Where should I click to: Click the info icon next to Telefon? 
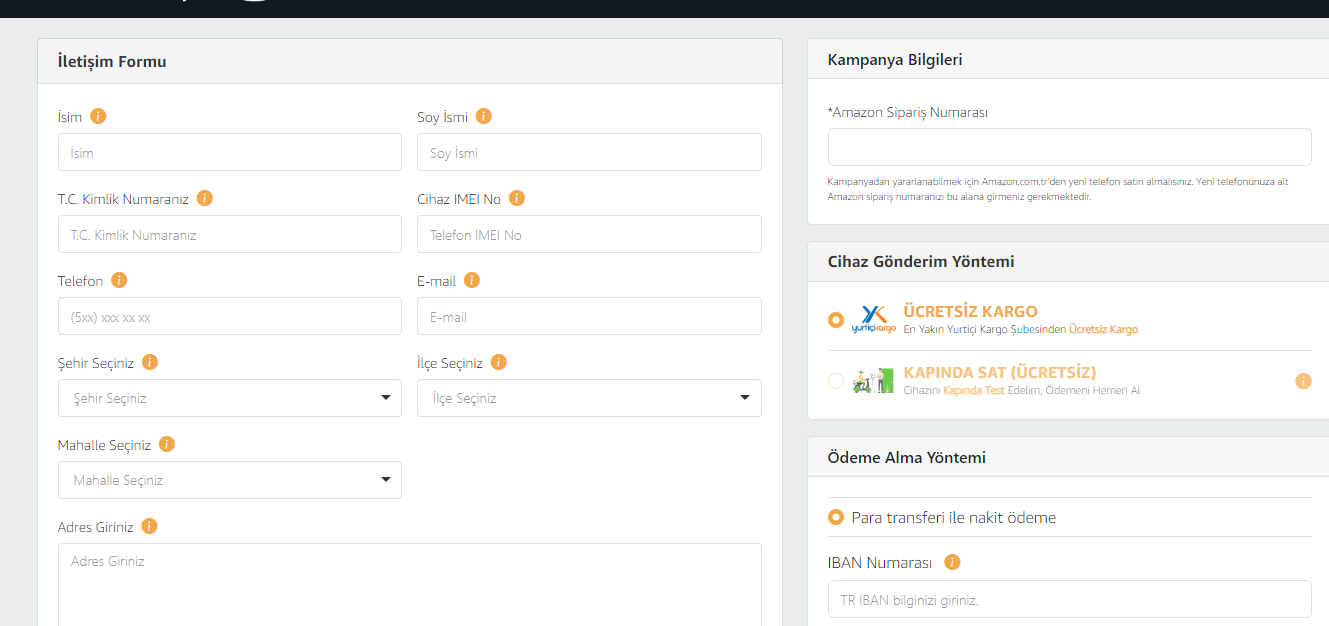click(119, 280)
